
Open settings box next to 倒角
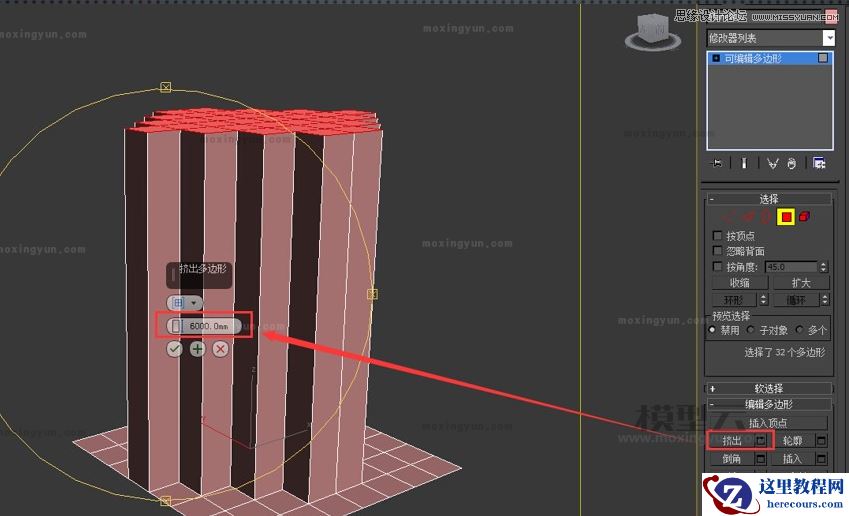click(761, 459)
